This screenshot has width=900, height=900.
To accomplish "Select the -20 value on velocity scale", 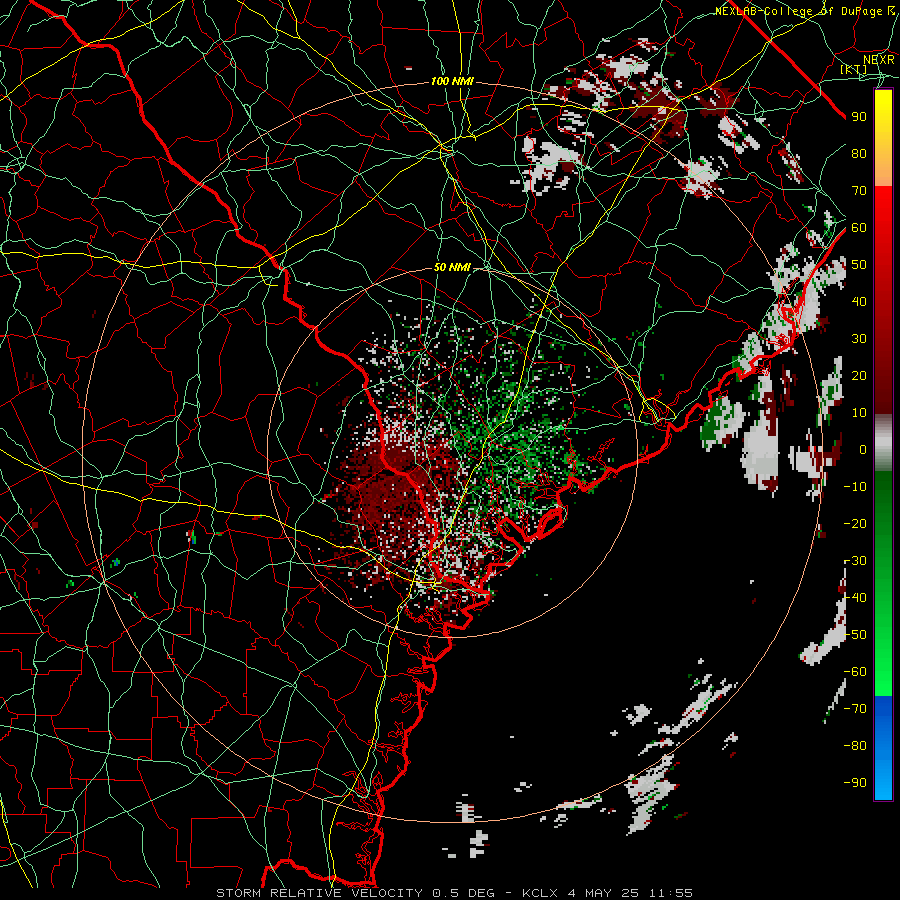I will pyautogui.click(x=855, y=523).
